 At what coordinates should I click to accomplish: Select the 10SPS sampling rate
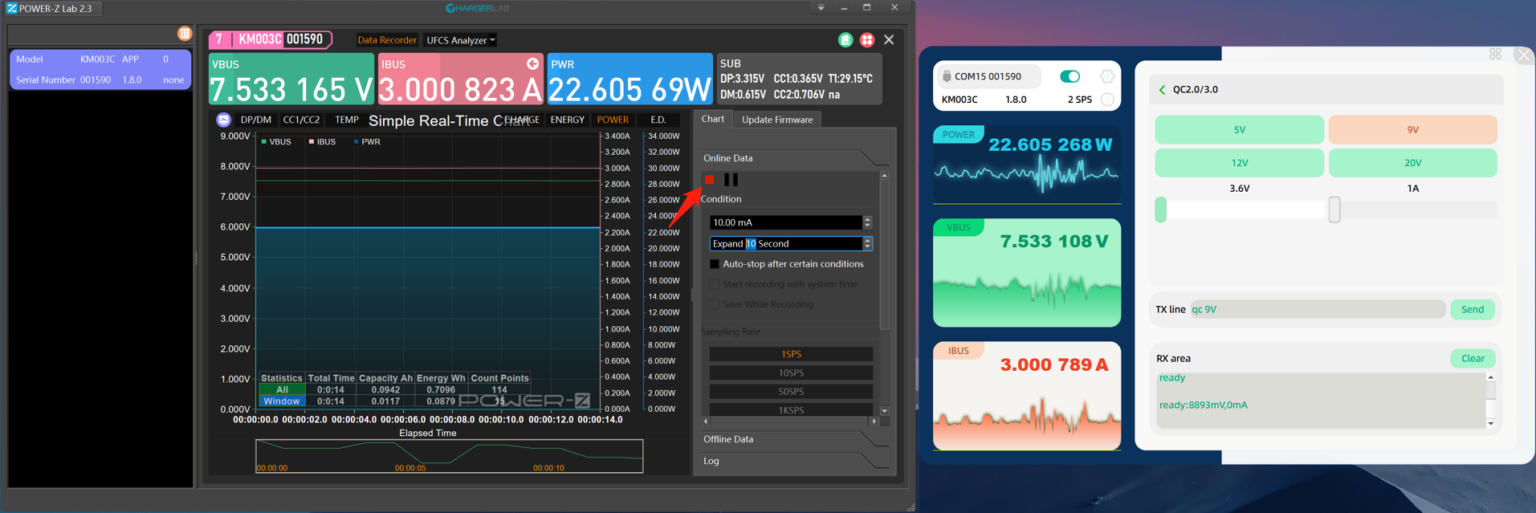791,373
